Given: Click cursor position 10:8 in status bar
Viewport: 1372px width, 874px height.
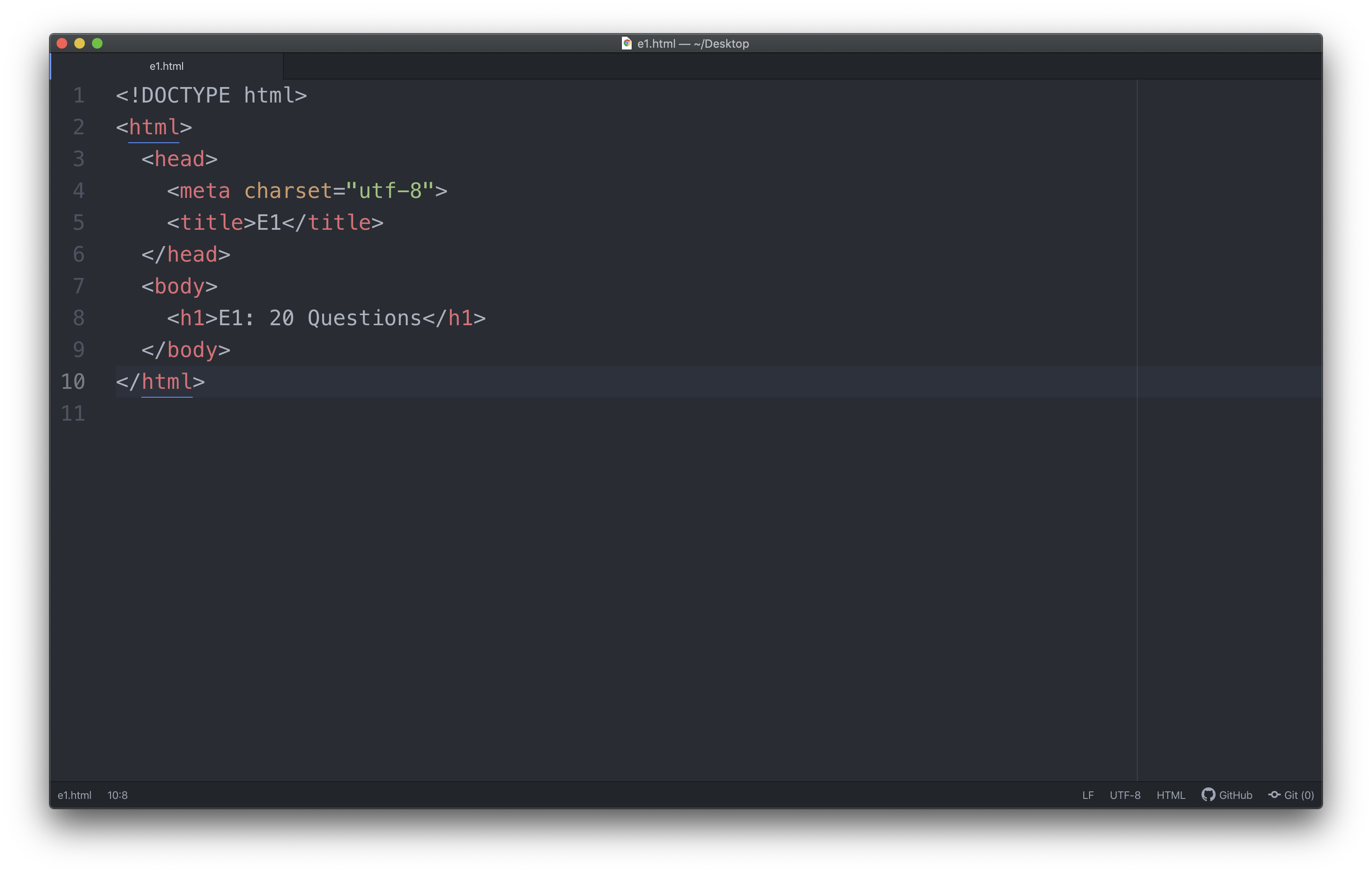Looking at the screenshot, I should pyautogui.click(x=118, y=795).
